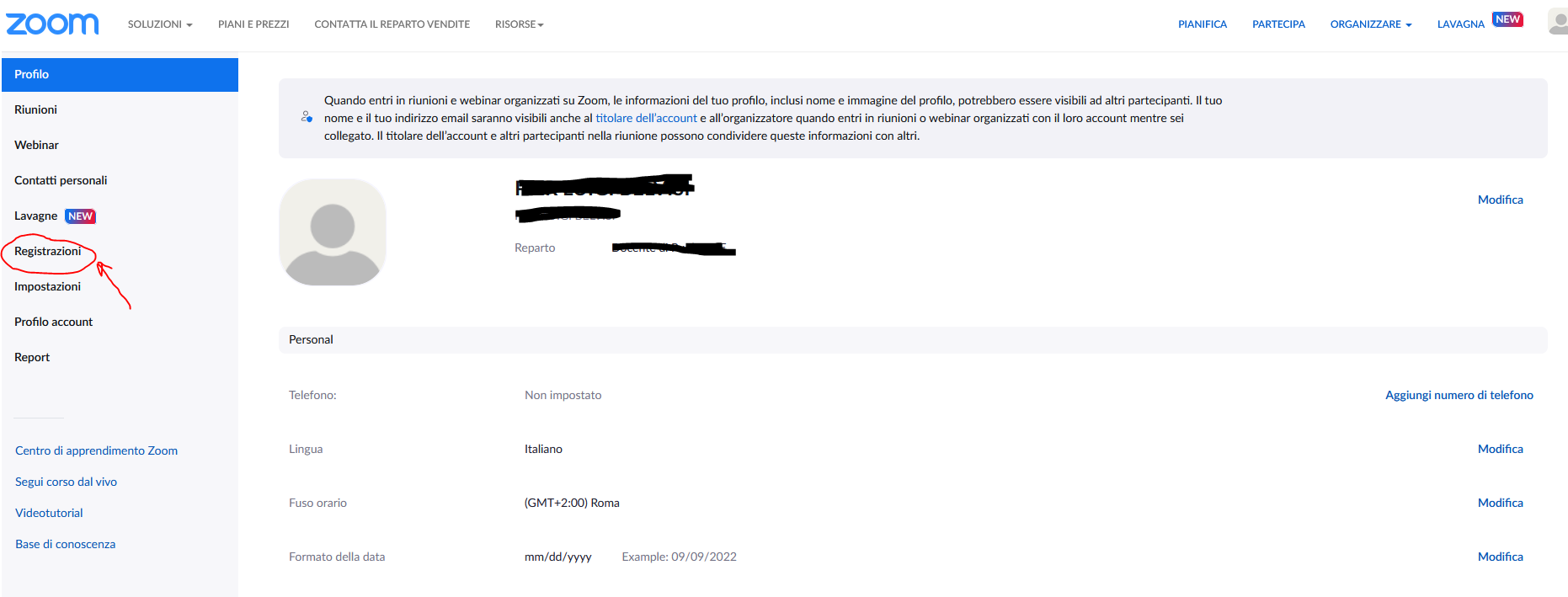Open Riunioni in the sidebar
Screen dimensions: 1568x597
click(35, 109)
